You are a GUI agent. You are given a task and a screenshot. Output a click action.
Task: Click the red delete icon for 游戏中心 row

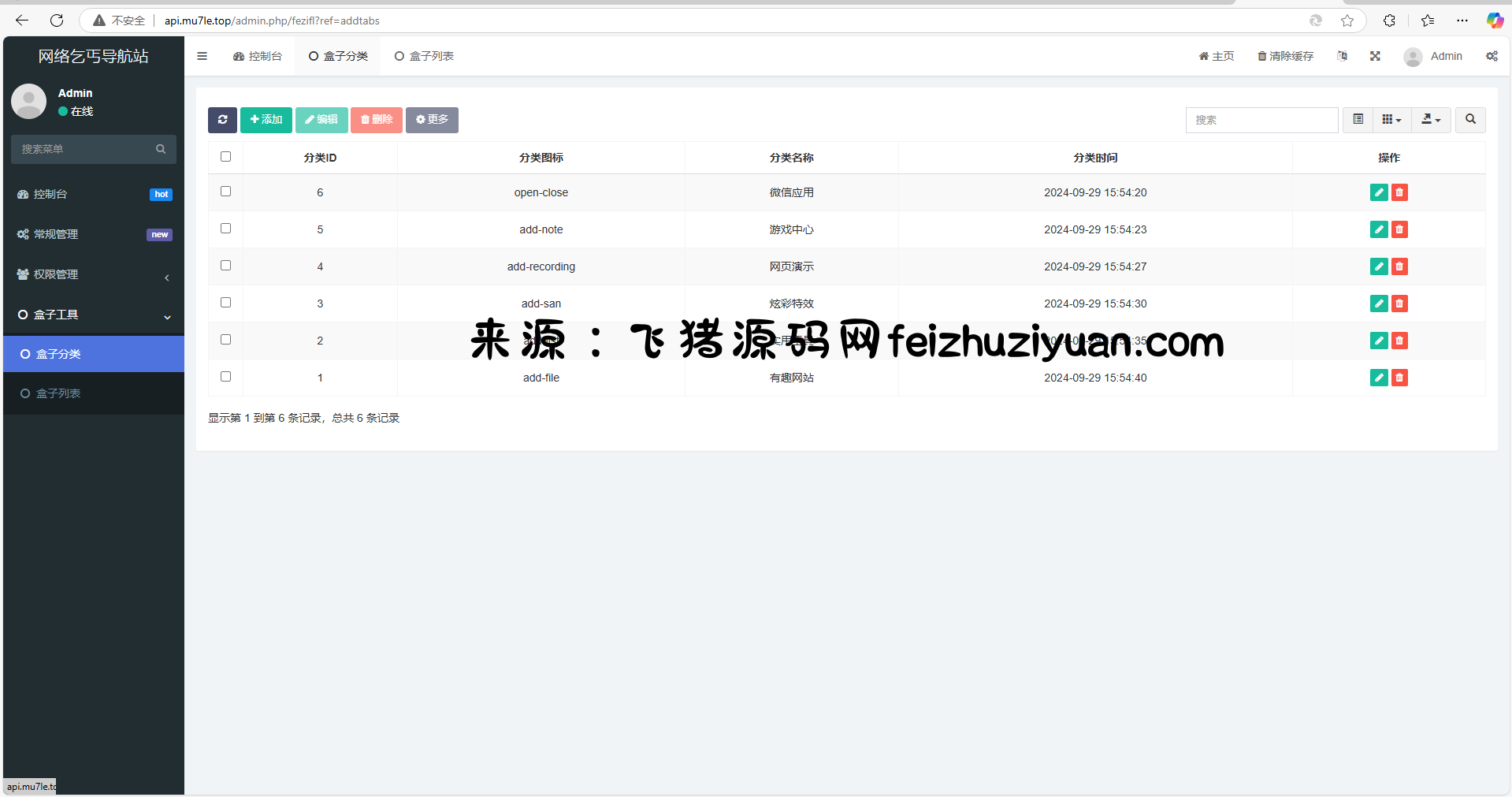click(x=1399, y=229)
